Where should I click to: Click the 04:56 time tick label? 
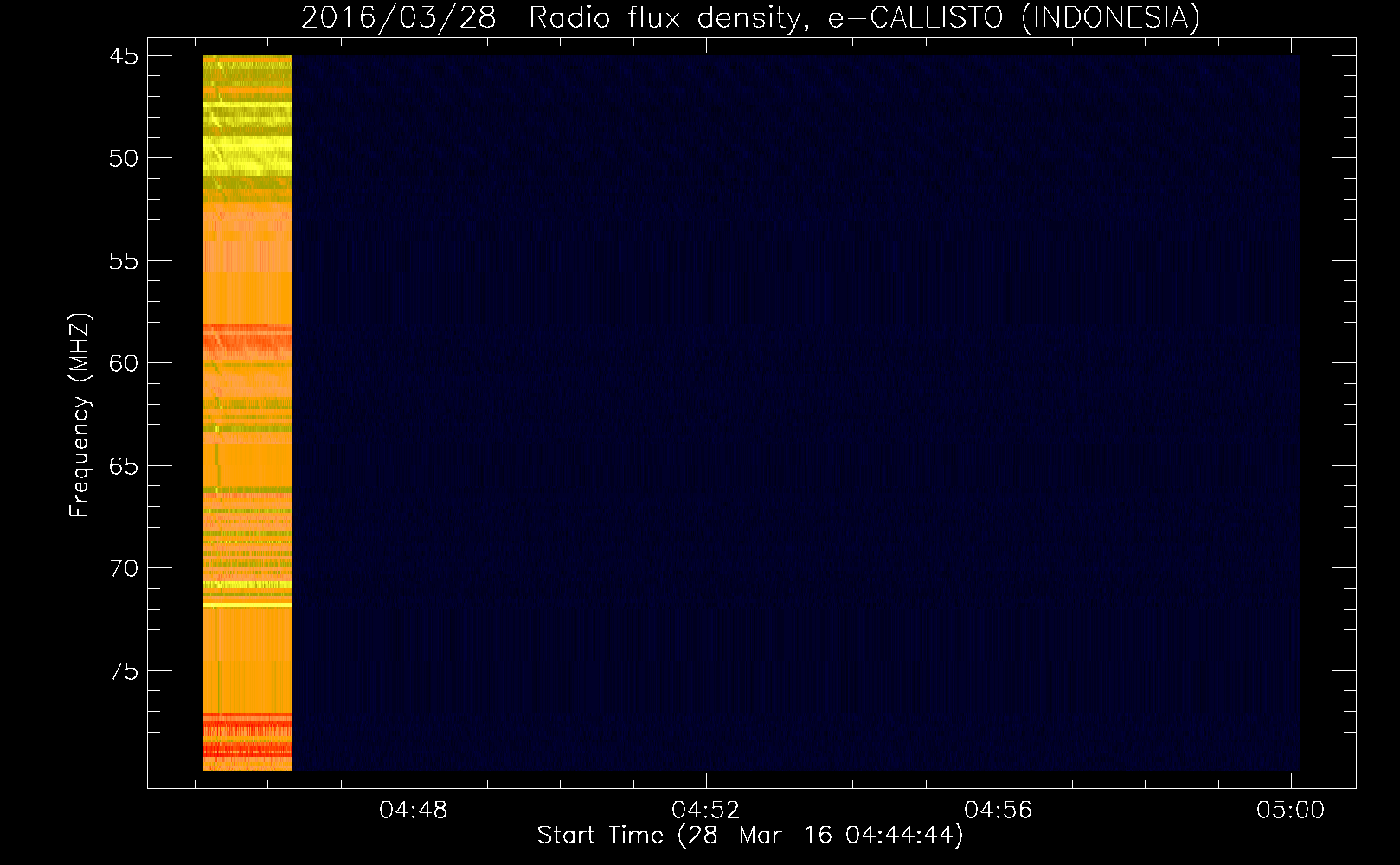999,811
